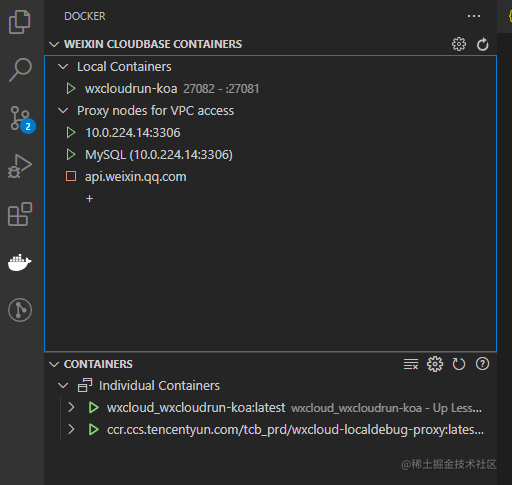Collapse the Weixin Cloudbase Containers section
Image resolution: width=512 pixels, height=485 pixels.
(54, 44)
